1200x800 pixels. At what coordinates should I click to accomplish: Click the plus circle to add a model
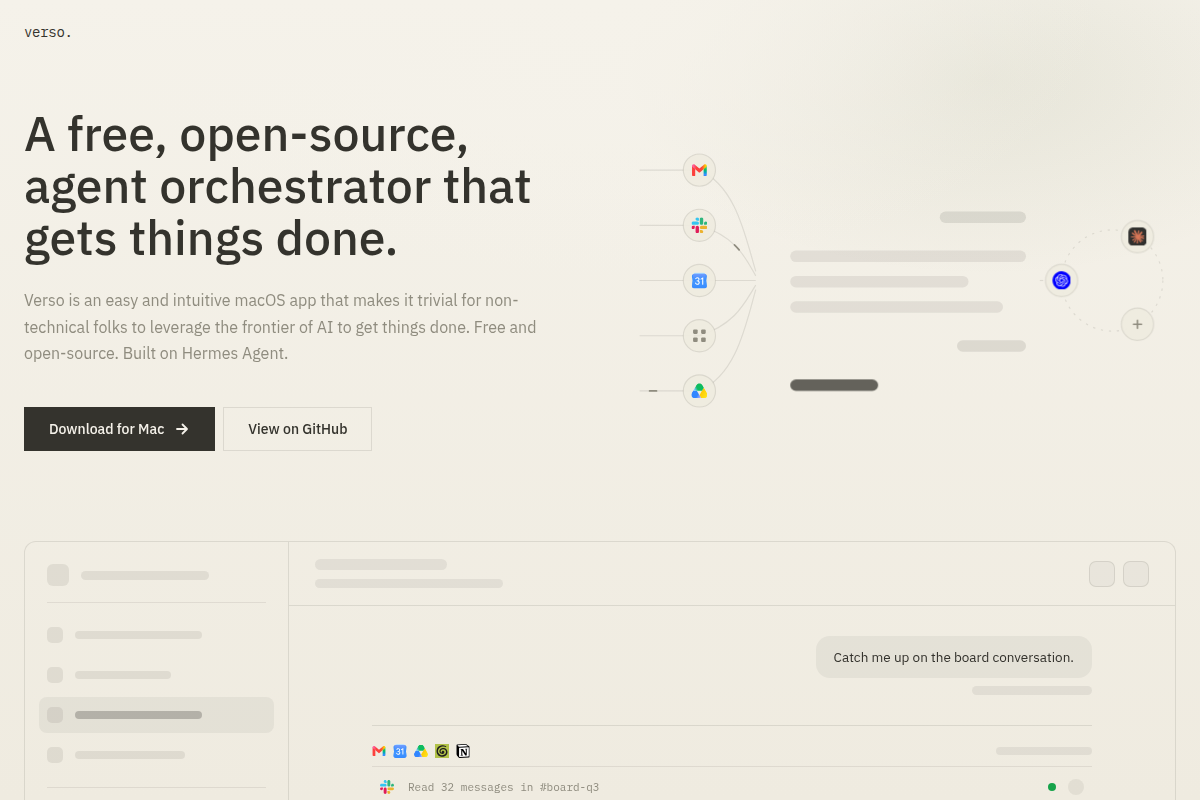1137,324
